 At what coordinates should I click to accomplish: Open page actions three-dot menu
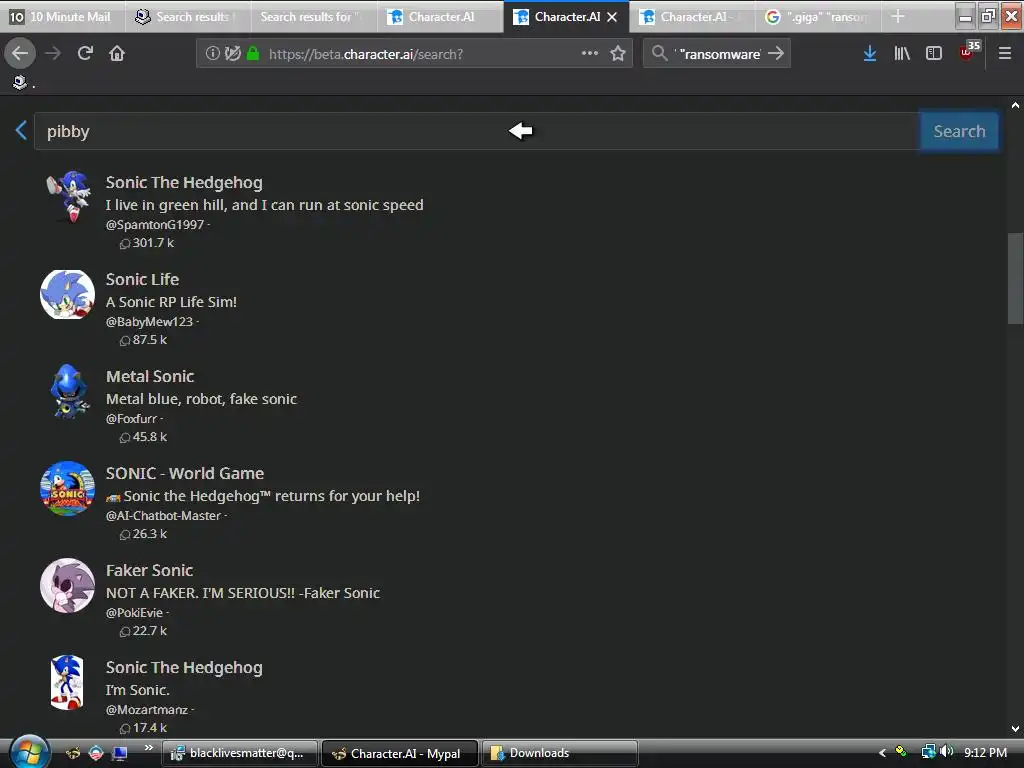590,53
